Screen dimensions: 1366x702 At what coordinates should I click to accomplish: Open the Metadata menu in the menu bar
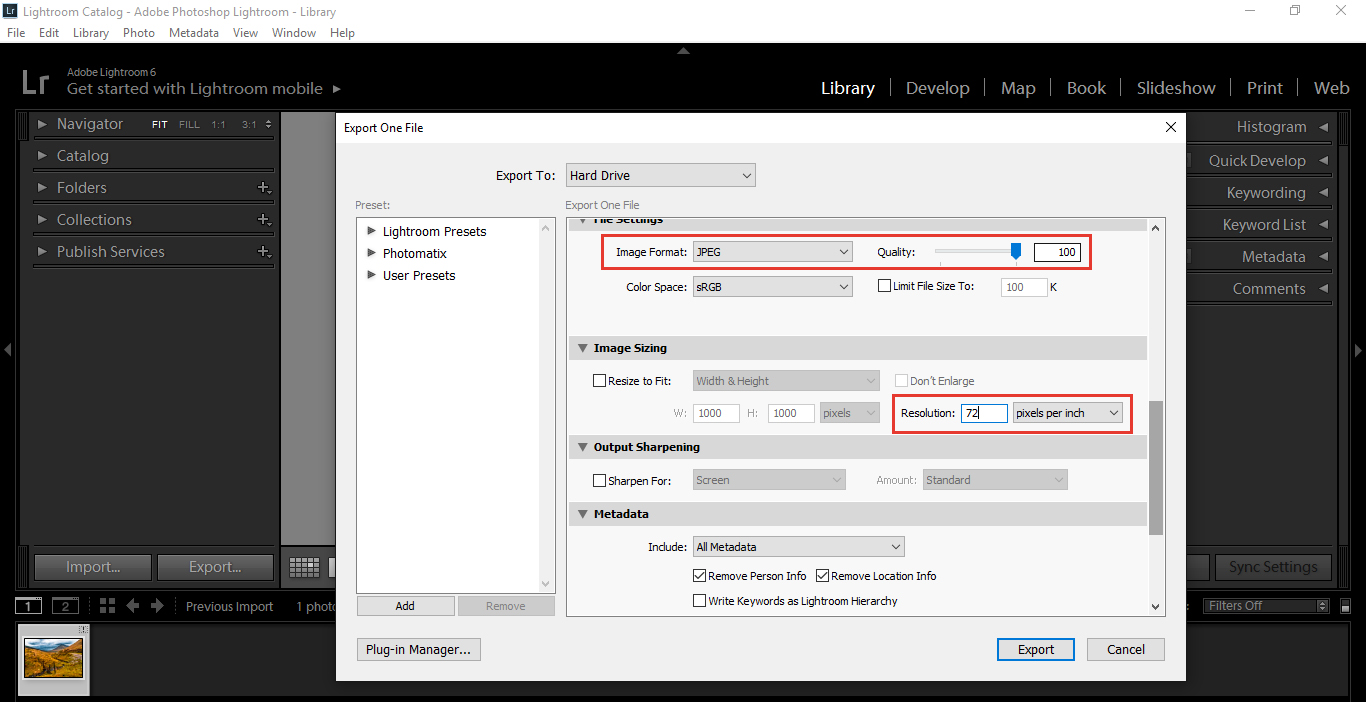(x=194, y=33)
